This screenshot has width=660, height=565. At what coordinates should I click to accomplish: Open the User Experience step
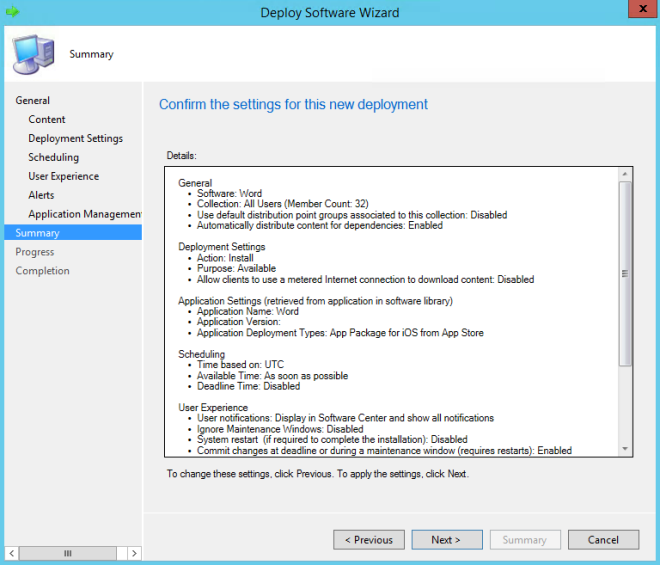coord(64,176)
